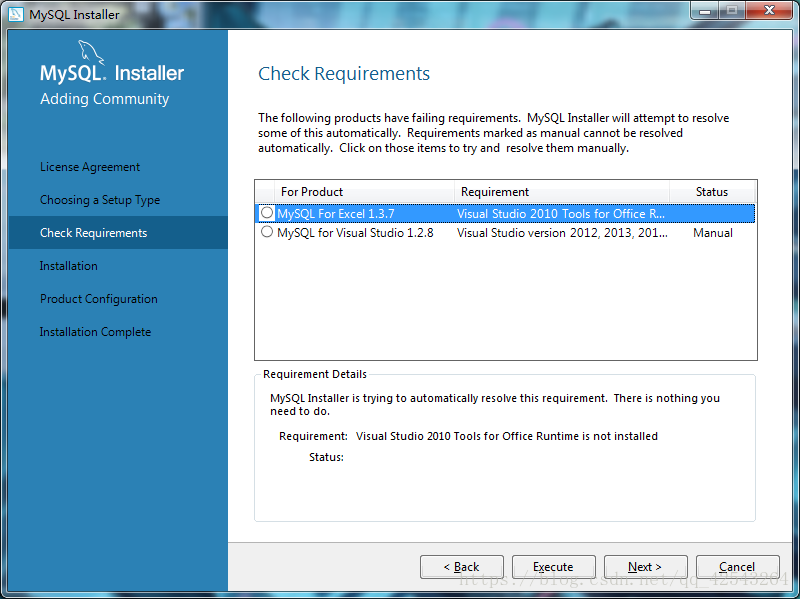Click the Next button

click(645, 567)
